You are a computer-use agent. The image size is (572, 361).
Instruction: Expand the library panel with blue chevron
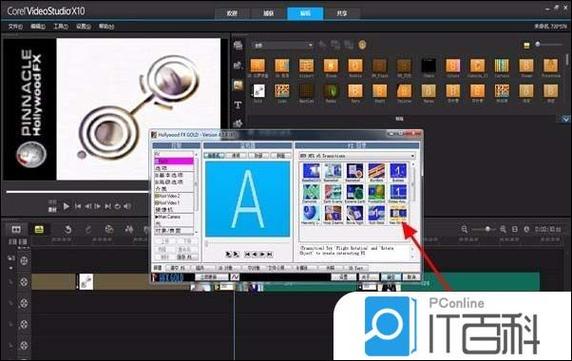(x=565, y=119)
